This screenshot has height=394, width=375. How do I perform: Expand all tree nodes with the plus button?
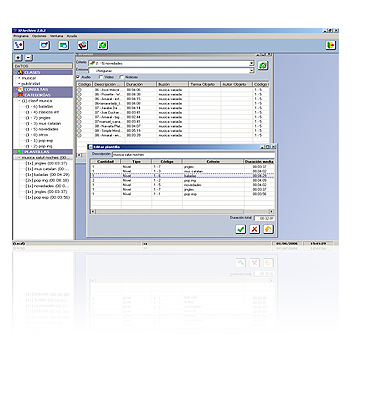click(18, 58)
